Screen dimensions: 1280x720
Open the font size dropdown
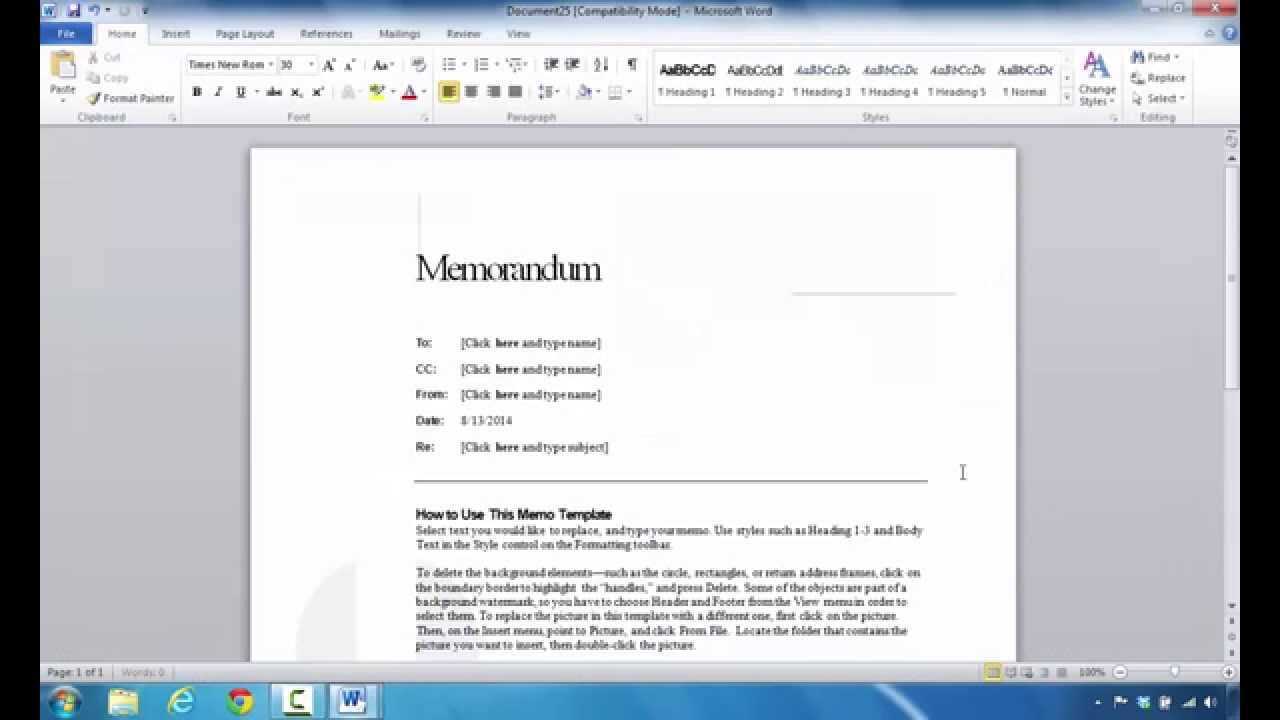pos(311,65)
